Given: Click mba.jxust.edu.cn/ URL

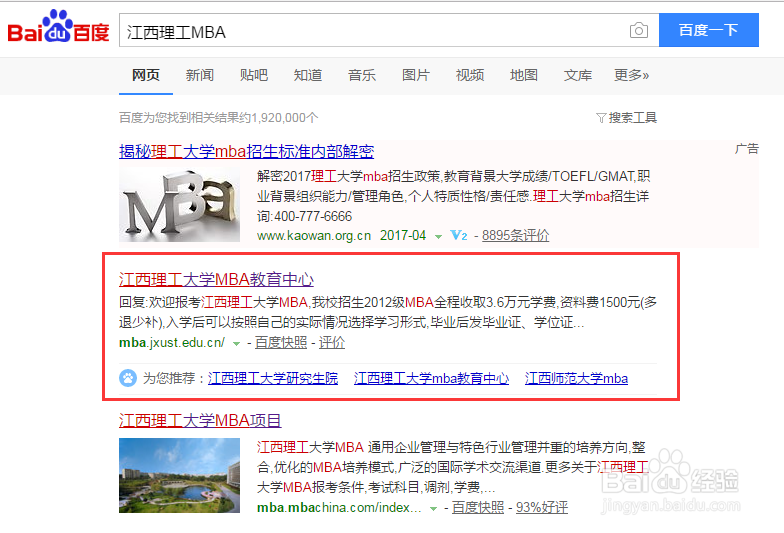Looking at the screenshot, I should tap(172, 343).
